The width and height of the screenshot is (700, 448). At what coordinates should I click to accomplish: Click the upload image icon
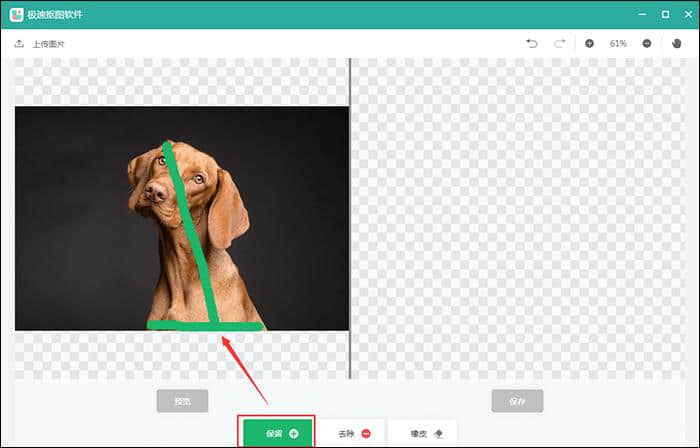19,44
